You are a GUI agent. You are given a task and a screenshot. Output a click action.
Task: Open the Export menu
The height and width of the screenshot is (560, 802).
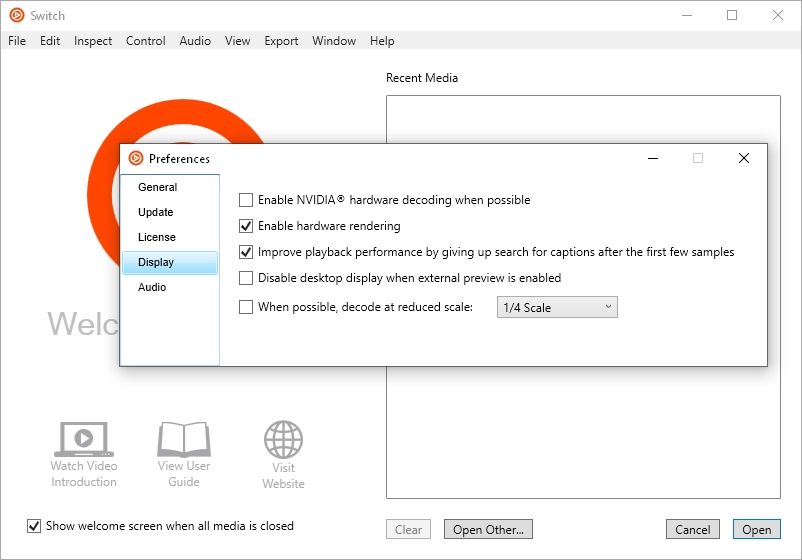pos(281,41)
